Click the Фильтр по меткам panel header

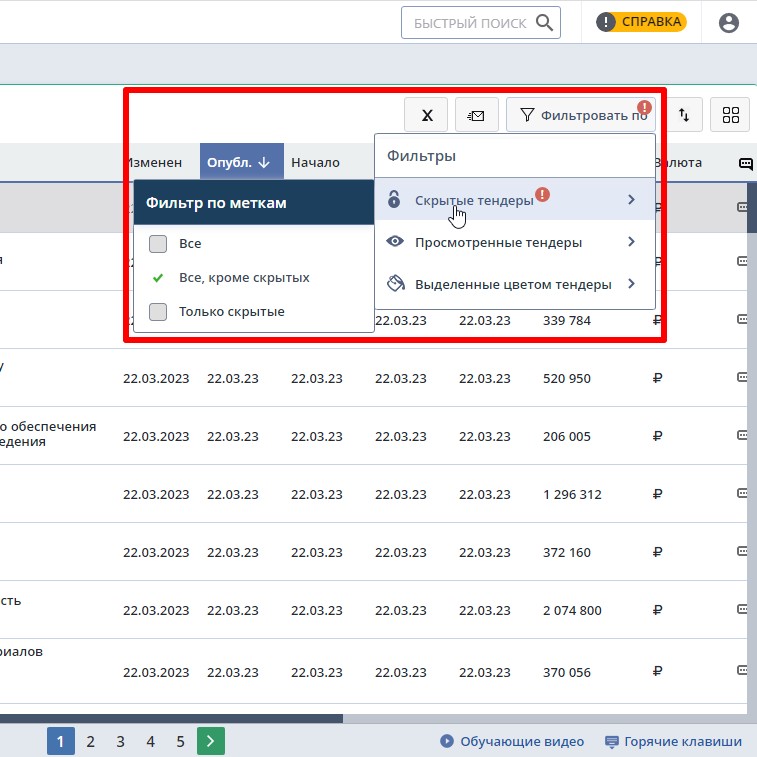[x=254, y=202]
